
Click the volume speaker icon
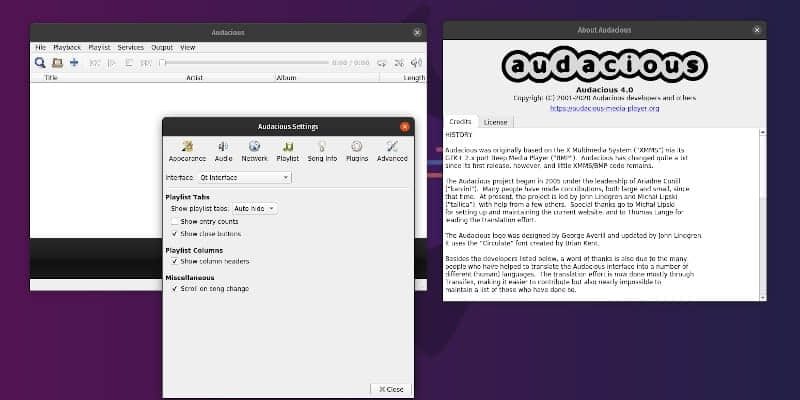pyautogui.click(x=416, y=63)
